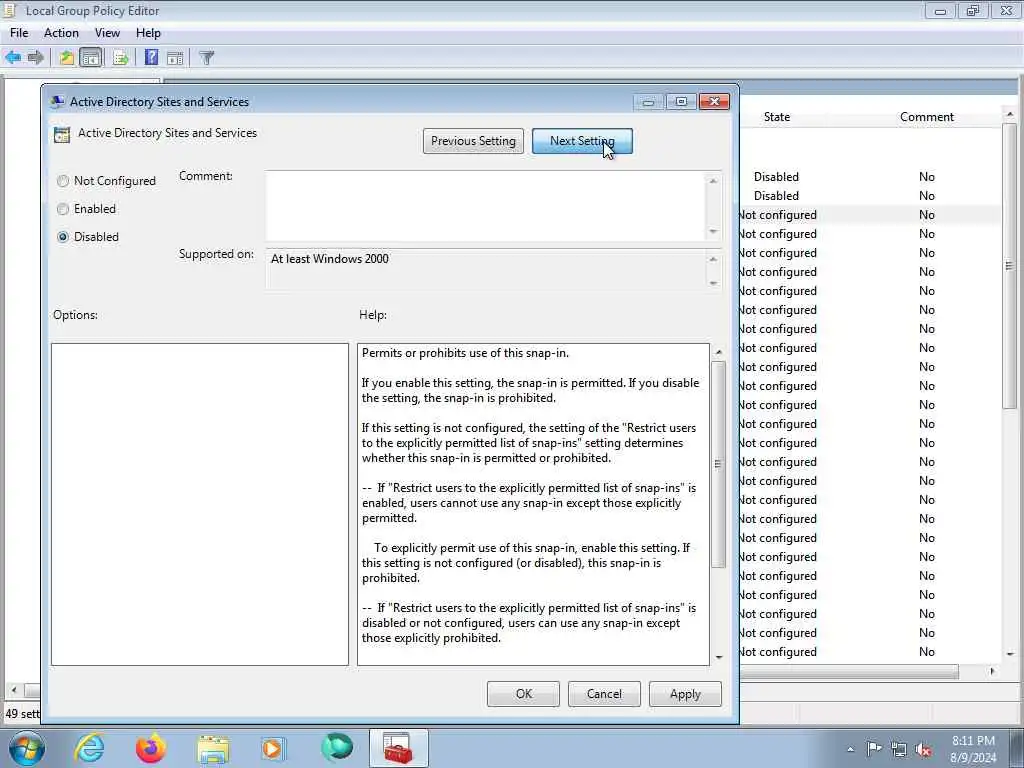The image size is (1024, 768).
Task: Click the settings list scroll up arrow
Action: [1010, 115]
